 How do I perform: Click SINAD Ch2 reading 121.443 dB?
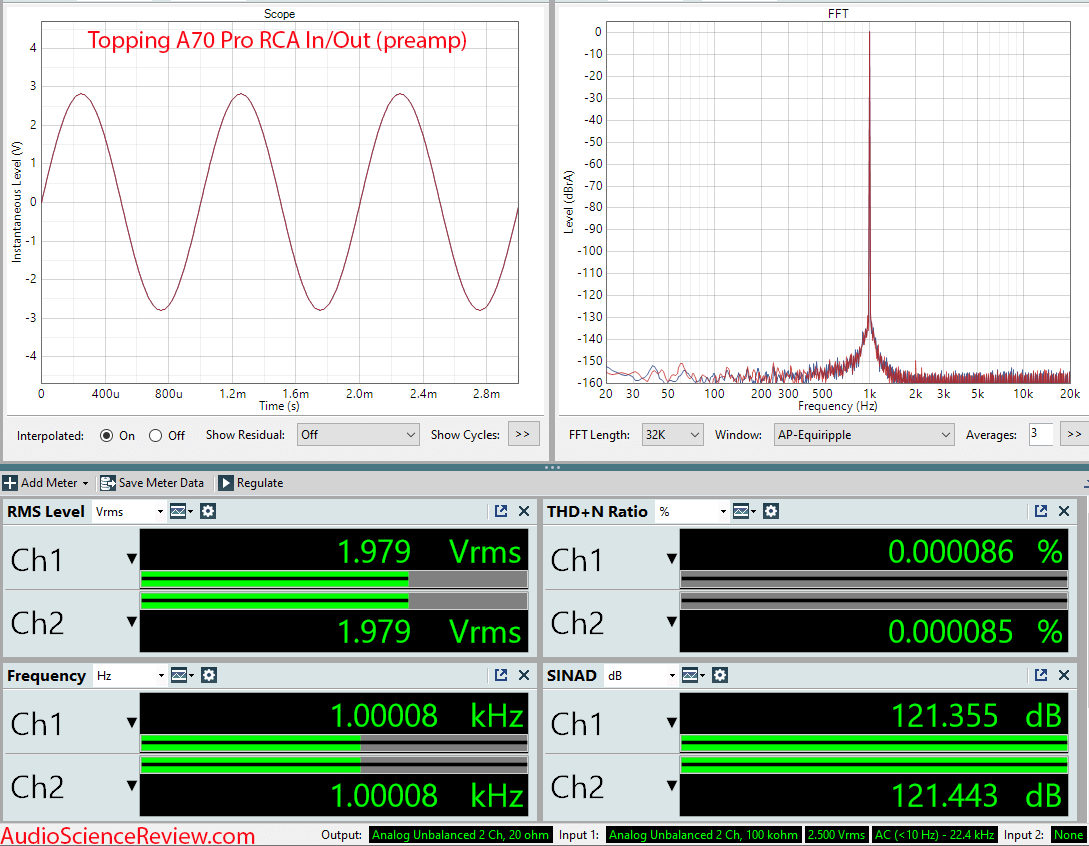976,796
